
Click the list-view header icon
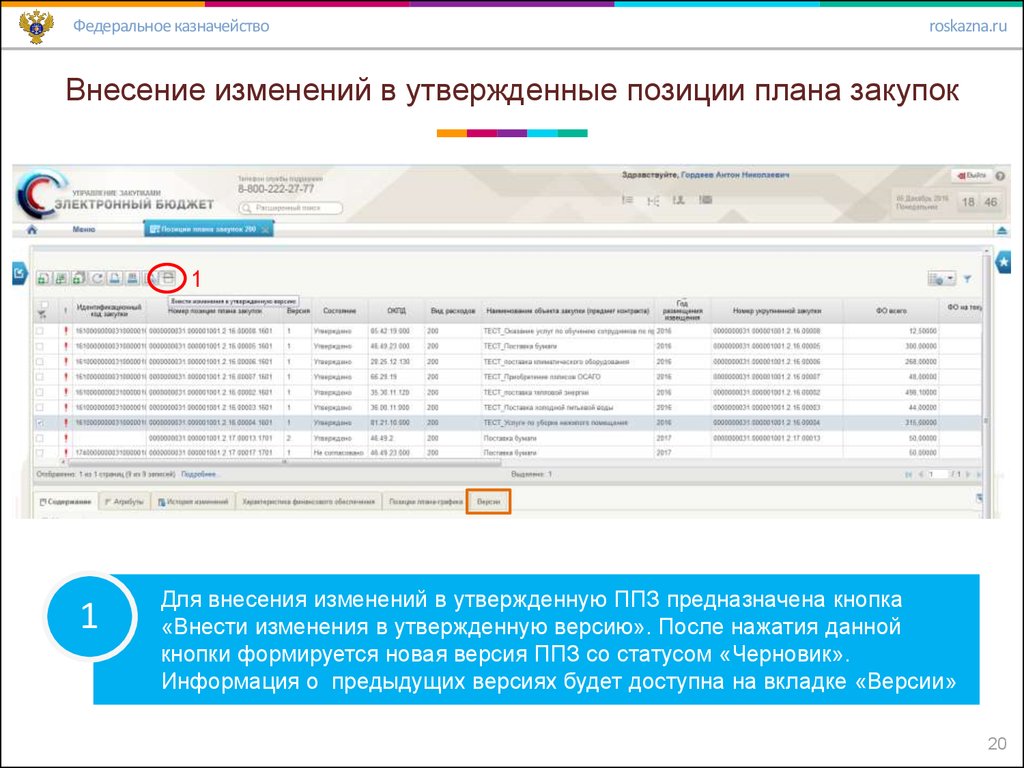click(x=628, y=200)
